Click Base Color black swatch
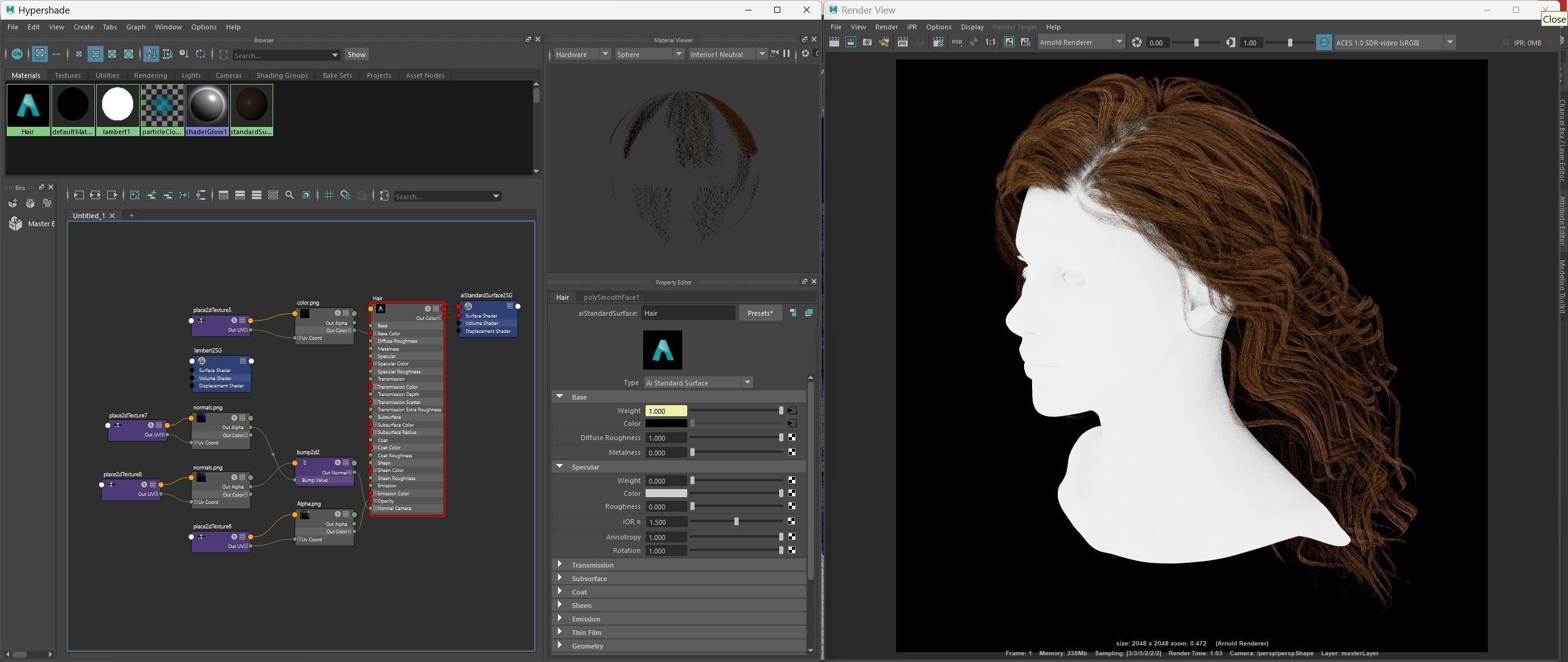Screen dimensions: 1568x662 coord(666,424)
